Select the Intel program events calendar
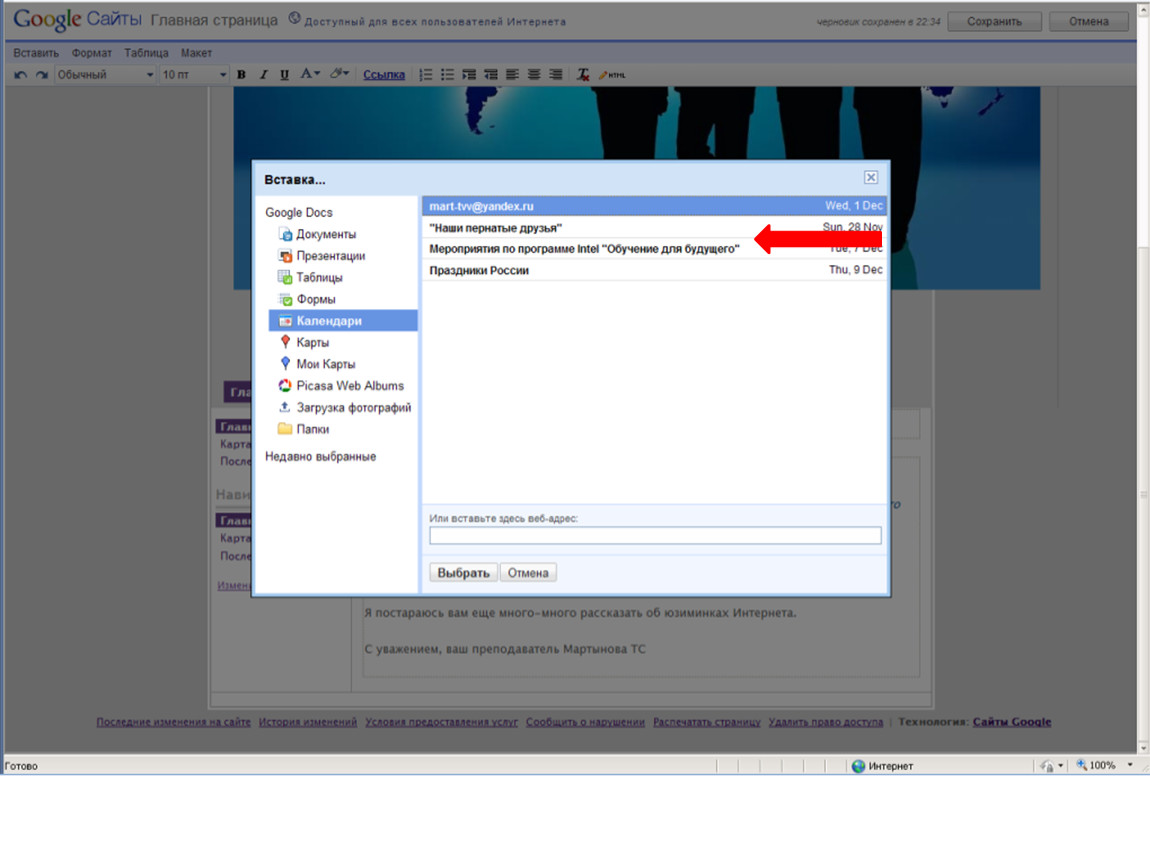This screenshot has height=864, width=1150. [654, 249]
